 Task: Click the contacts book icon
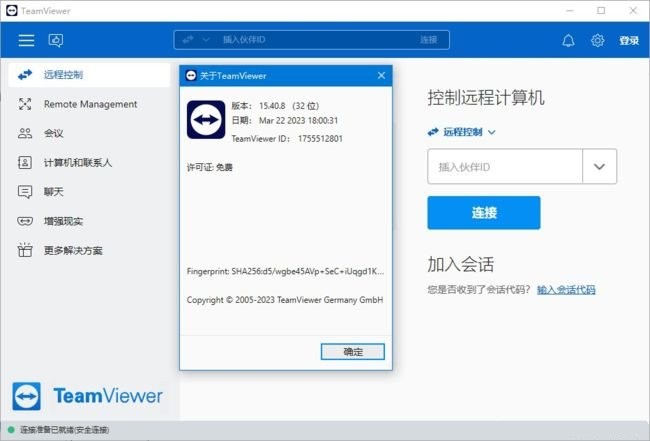[25, 162]
